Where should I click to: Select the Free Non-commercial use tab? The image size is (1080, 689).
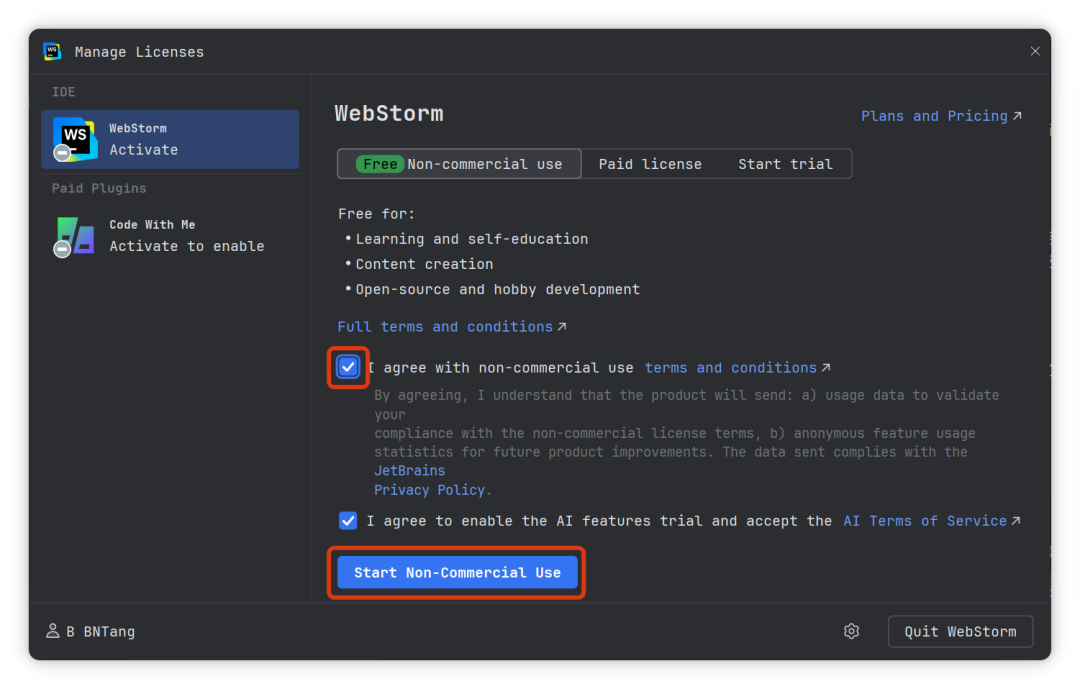pyautogui.click(x=459, y=164)
